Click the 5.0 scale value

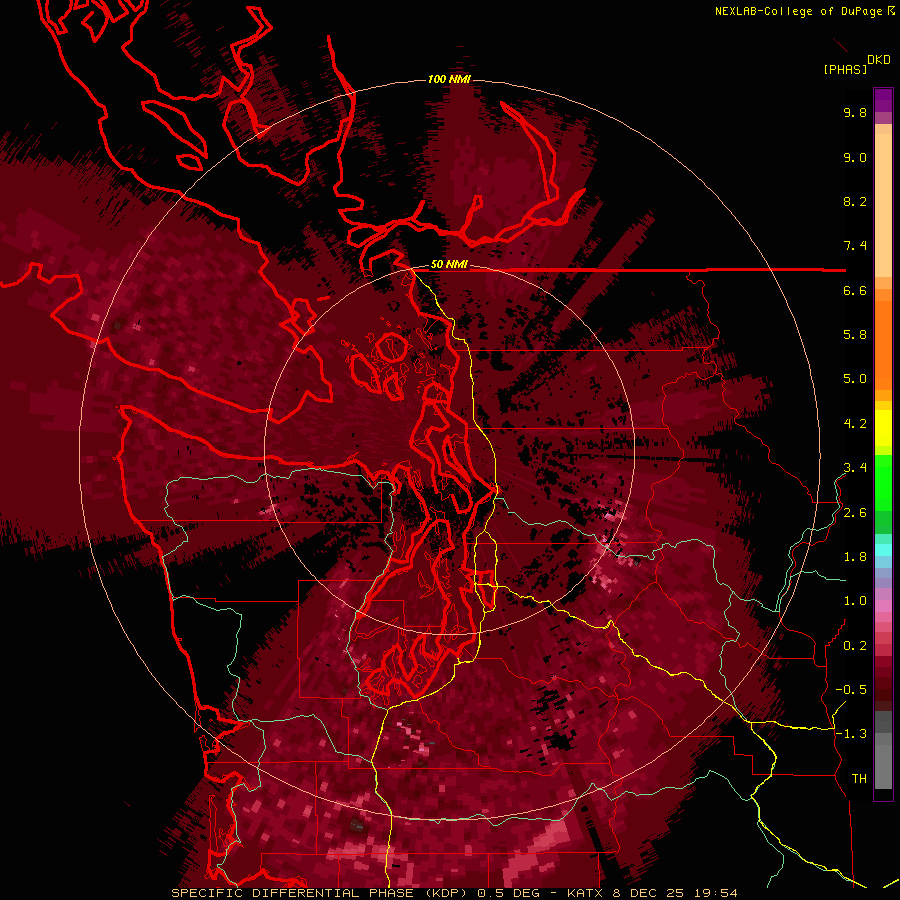point(855,379)
